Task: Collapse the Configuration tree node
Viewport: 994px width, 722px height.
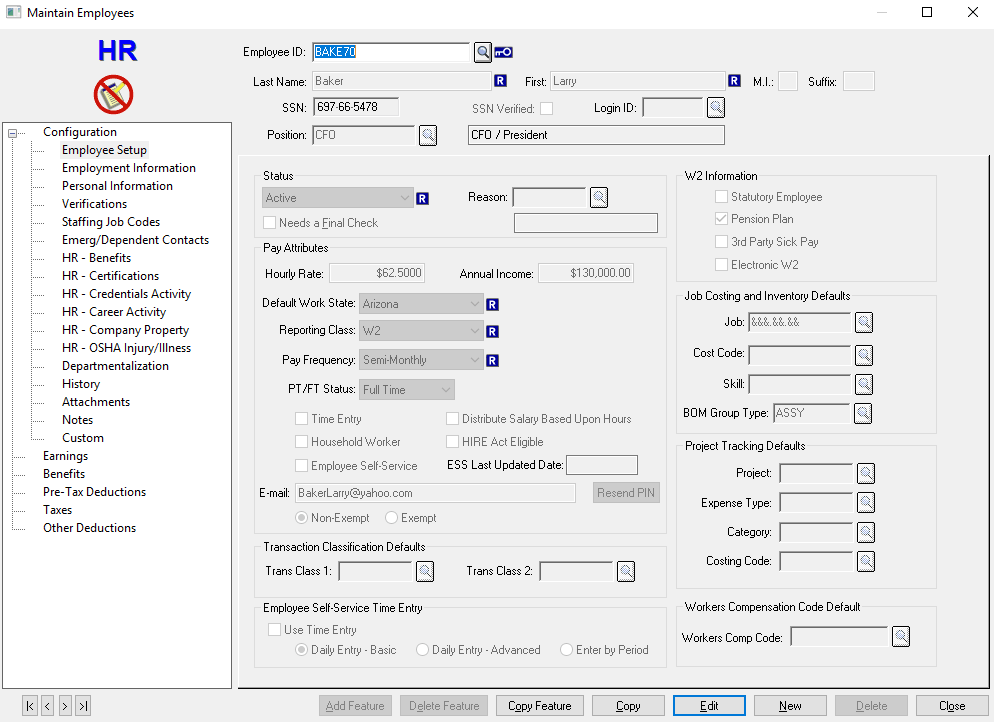Action: click(12, 132)
